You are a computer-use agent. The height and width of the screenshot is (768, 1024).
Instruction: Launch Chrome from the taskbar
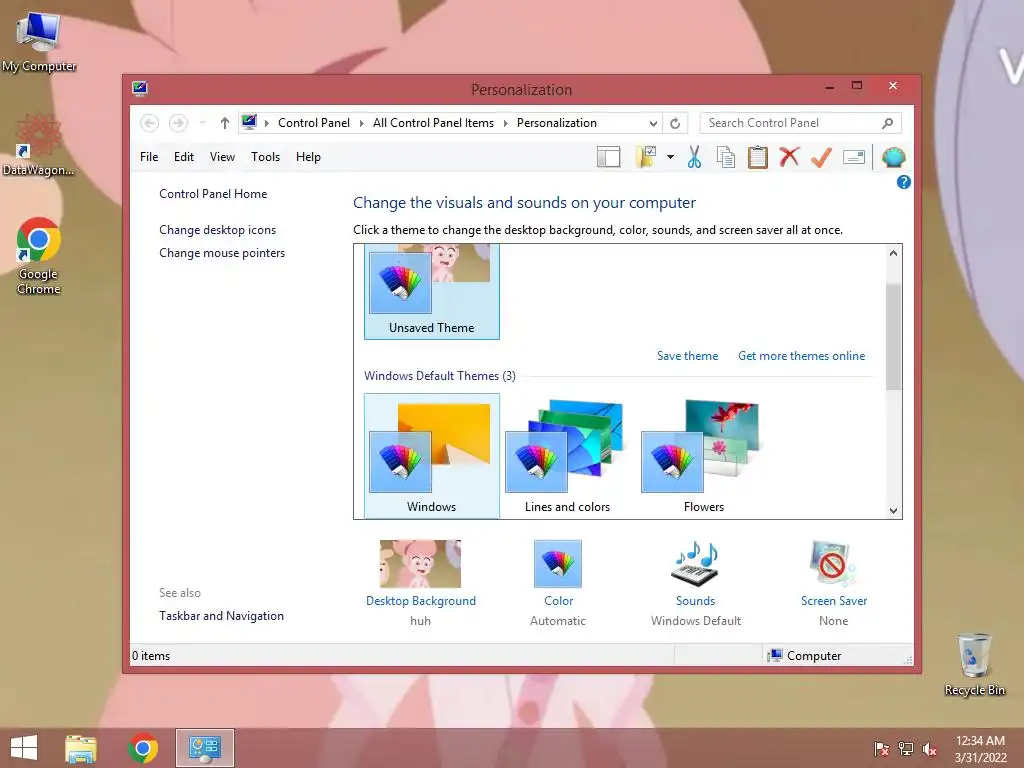click(x=143, y=748)
